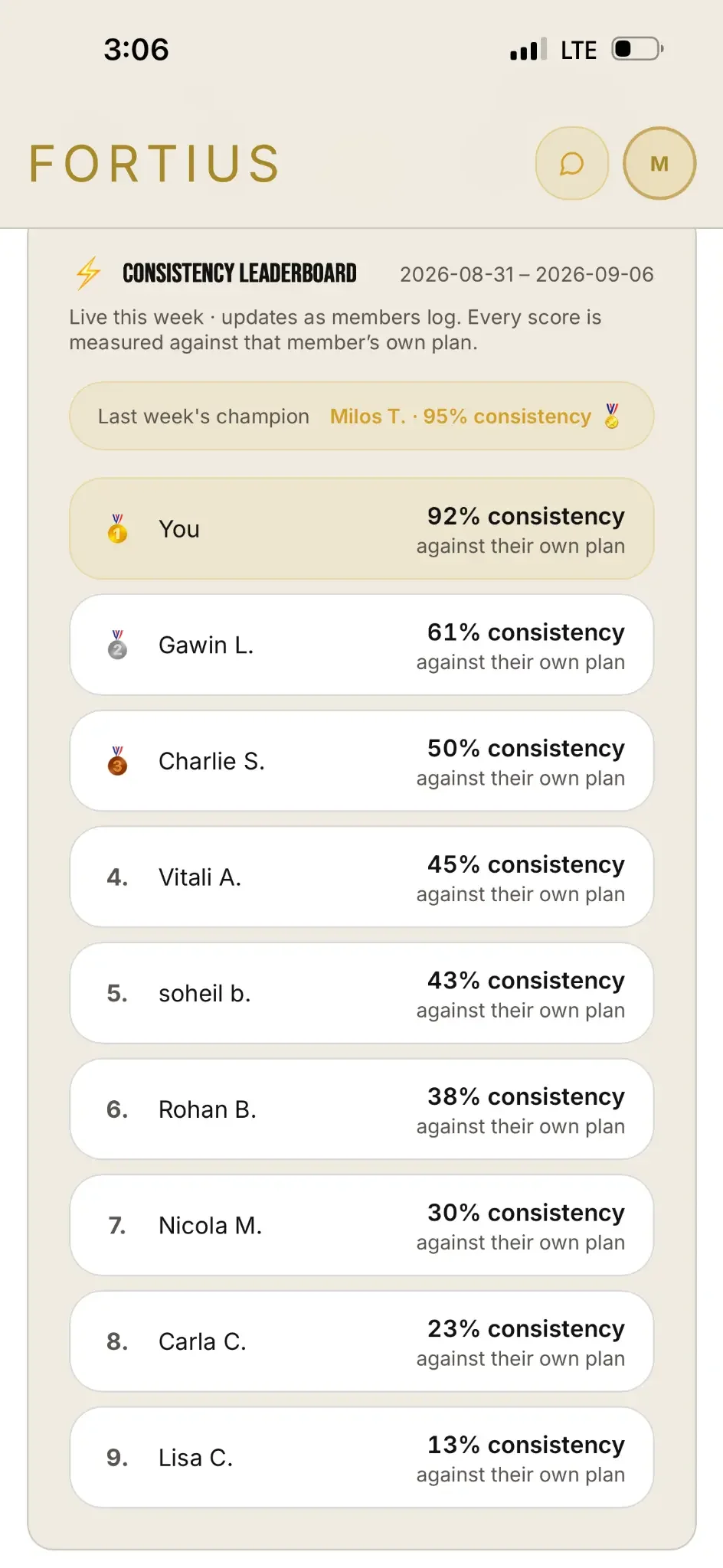
Task: Select the Consistency Leaderboard heading
Action: pyautogui.click(x=240, y=273)
